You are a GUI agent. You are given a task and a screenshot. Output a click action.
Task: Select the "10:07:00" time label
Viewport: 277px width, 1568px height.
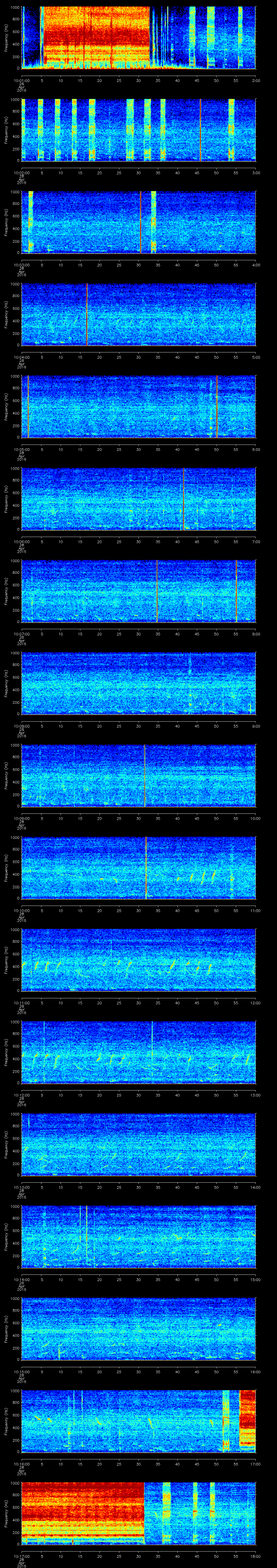coord(21,634)
